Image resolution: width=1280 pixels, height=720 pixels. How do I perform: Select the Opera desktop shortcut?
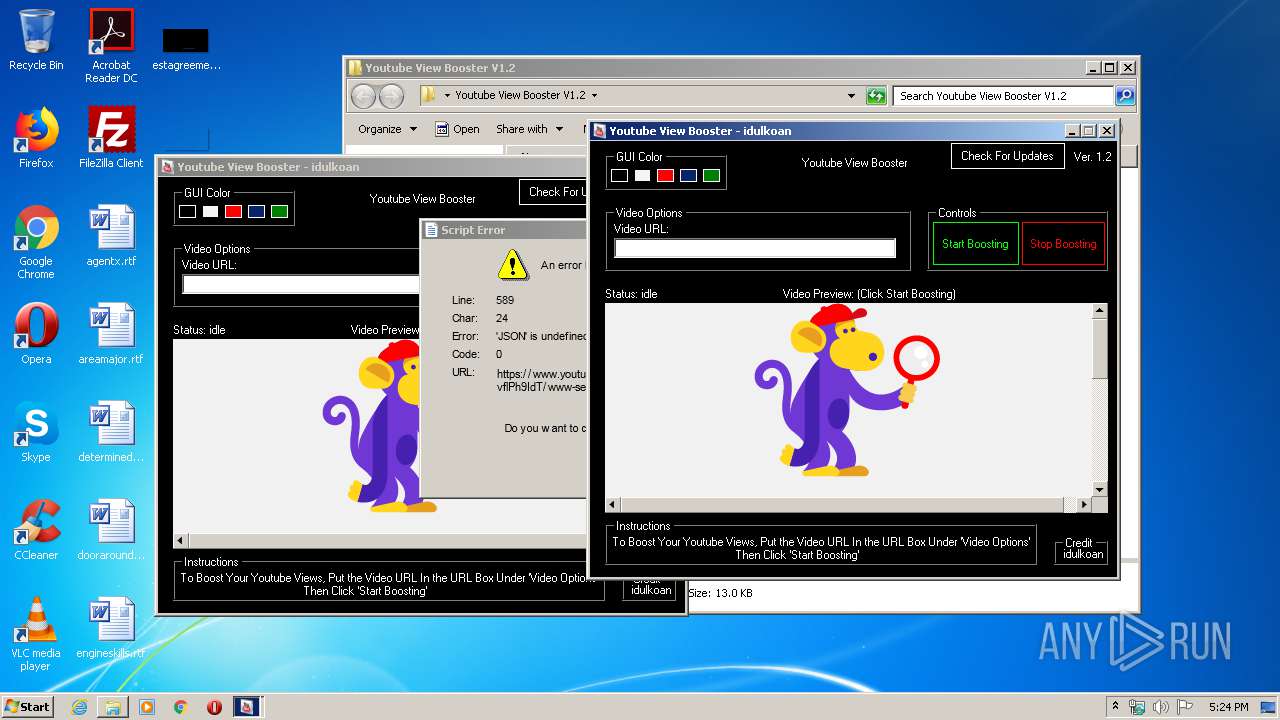tap(36, 334)
